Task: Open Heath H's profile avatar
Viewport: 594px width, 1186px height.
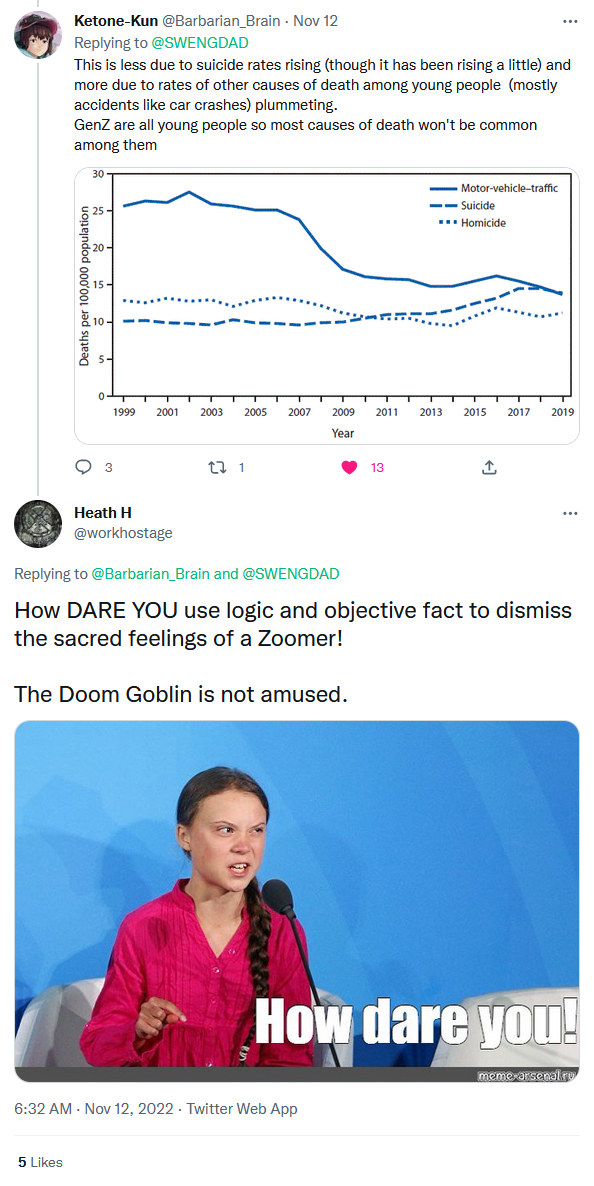Action: [38, 523]
